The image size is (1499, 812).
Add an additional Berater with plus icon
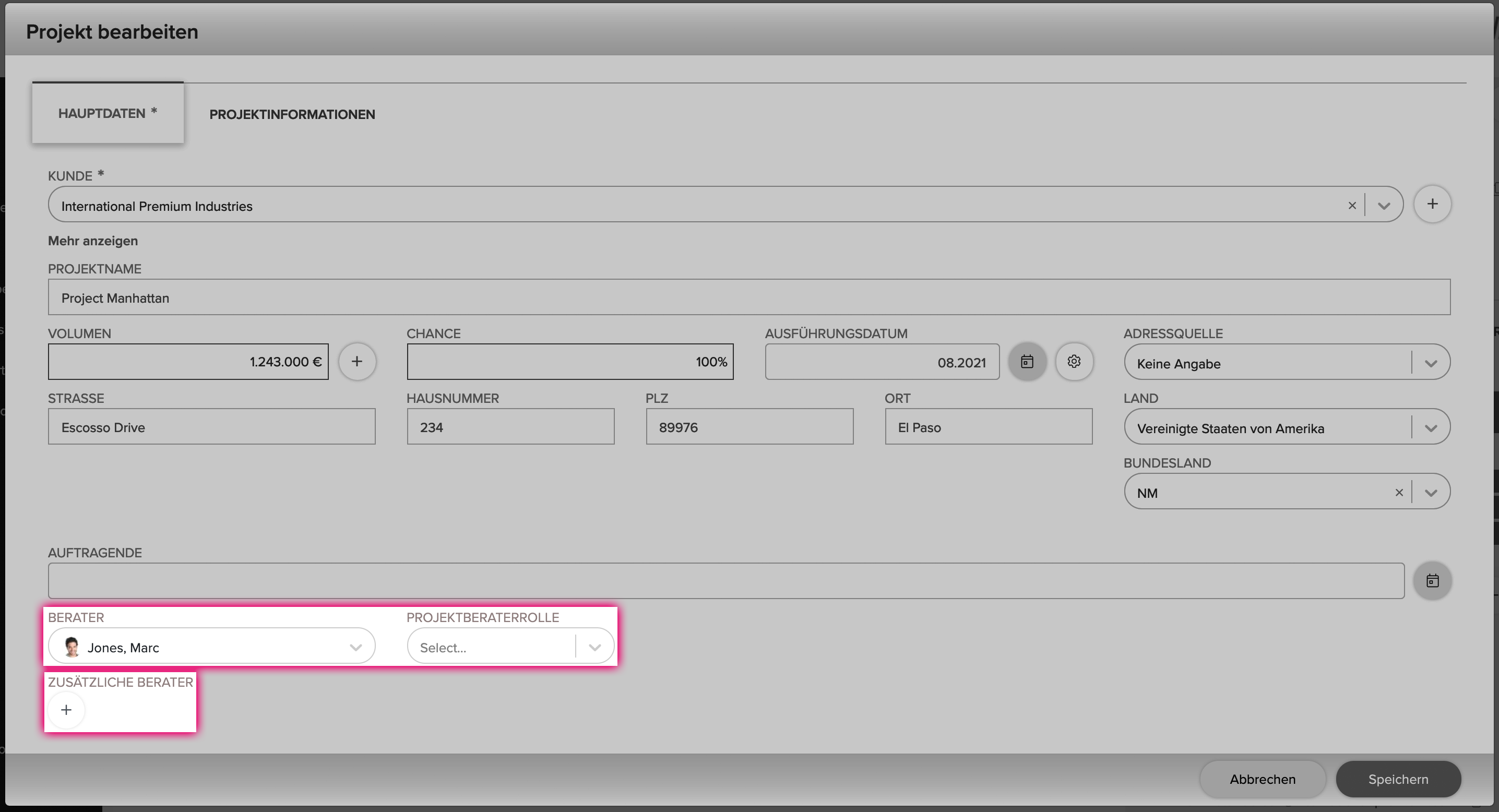click(x=66, y=710)
